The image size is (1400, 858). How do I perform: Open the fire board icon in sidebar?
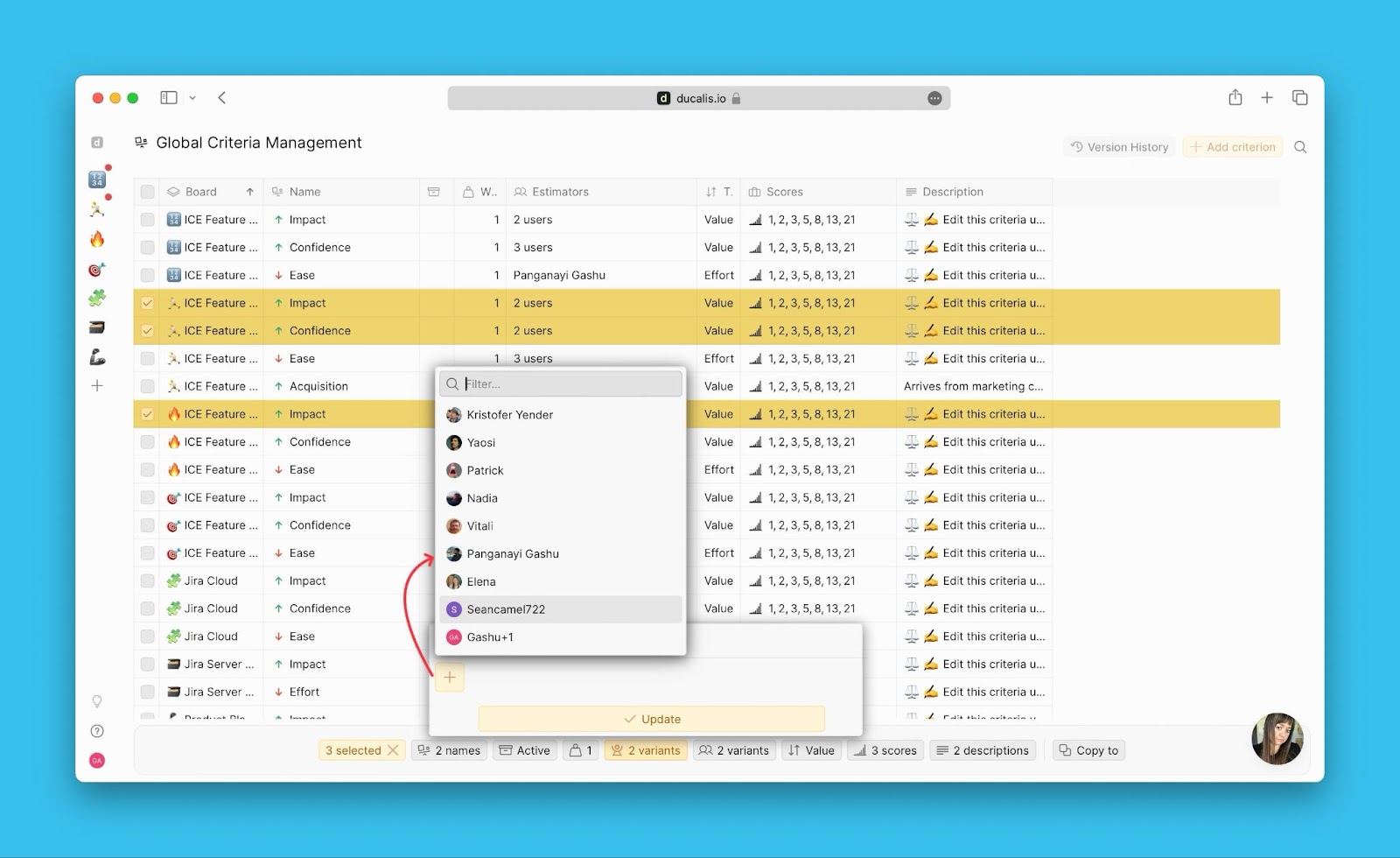[97, 239]
